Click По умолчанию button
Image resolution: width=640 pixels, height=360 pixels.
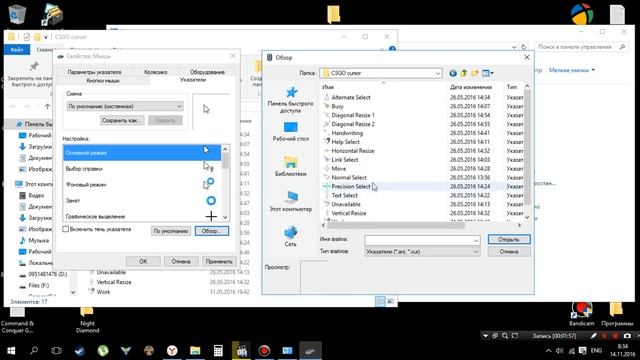(171, 231)
